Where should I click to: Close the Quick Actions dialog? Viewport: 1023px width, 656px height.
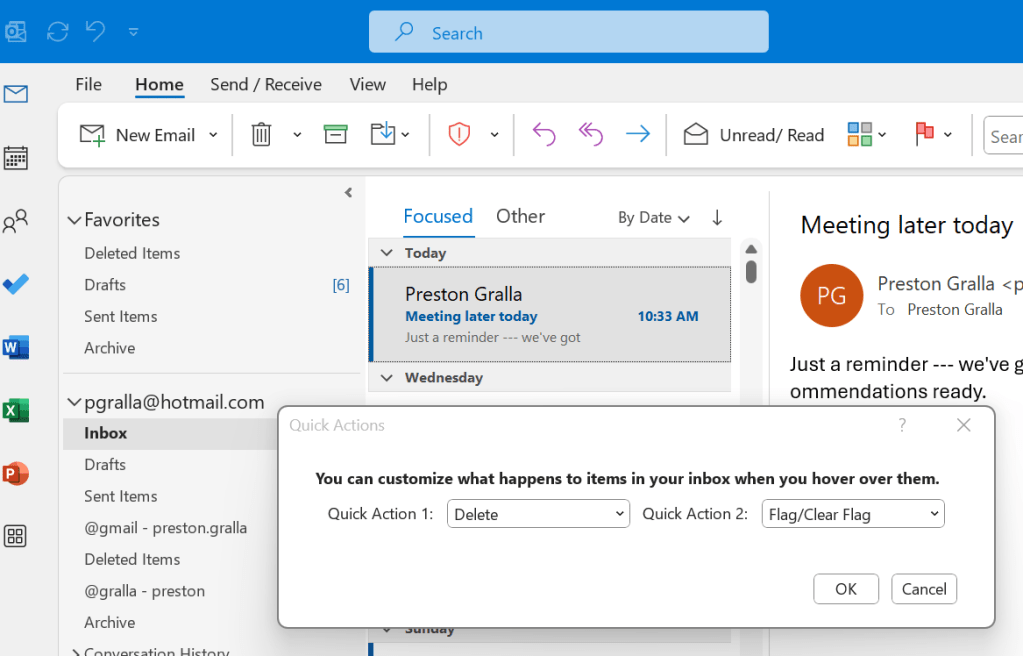pyautogui.click(x=964, y=426)
